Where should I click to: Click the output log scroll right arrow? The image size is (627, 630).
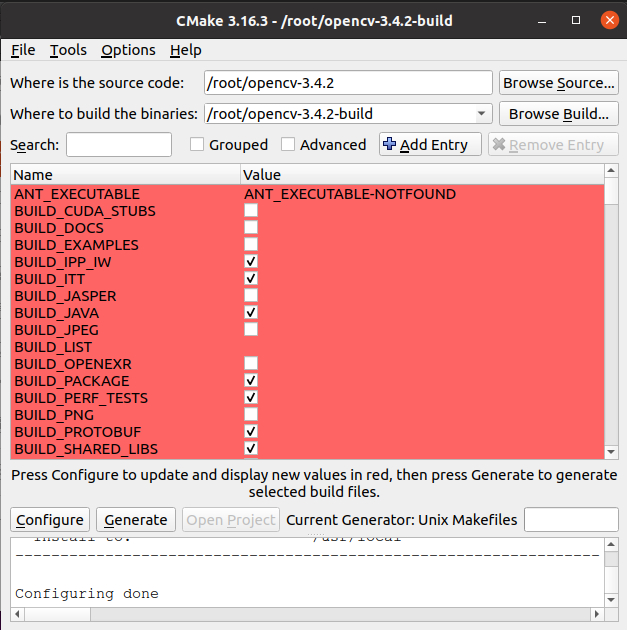596,614
